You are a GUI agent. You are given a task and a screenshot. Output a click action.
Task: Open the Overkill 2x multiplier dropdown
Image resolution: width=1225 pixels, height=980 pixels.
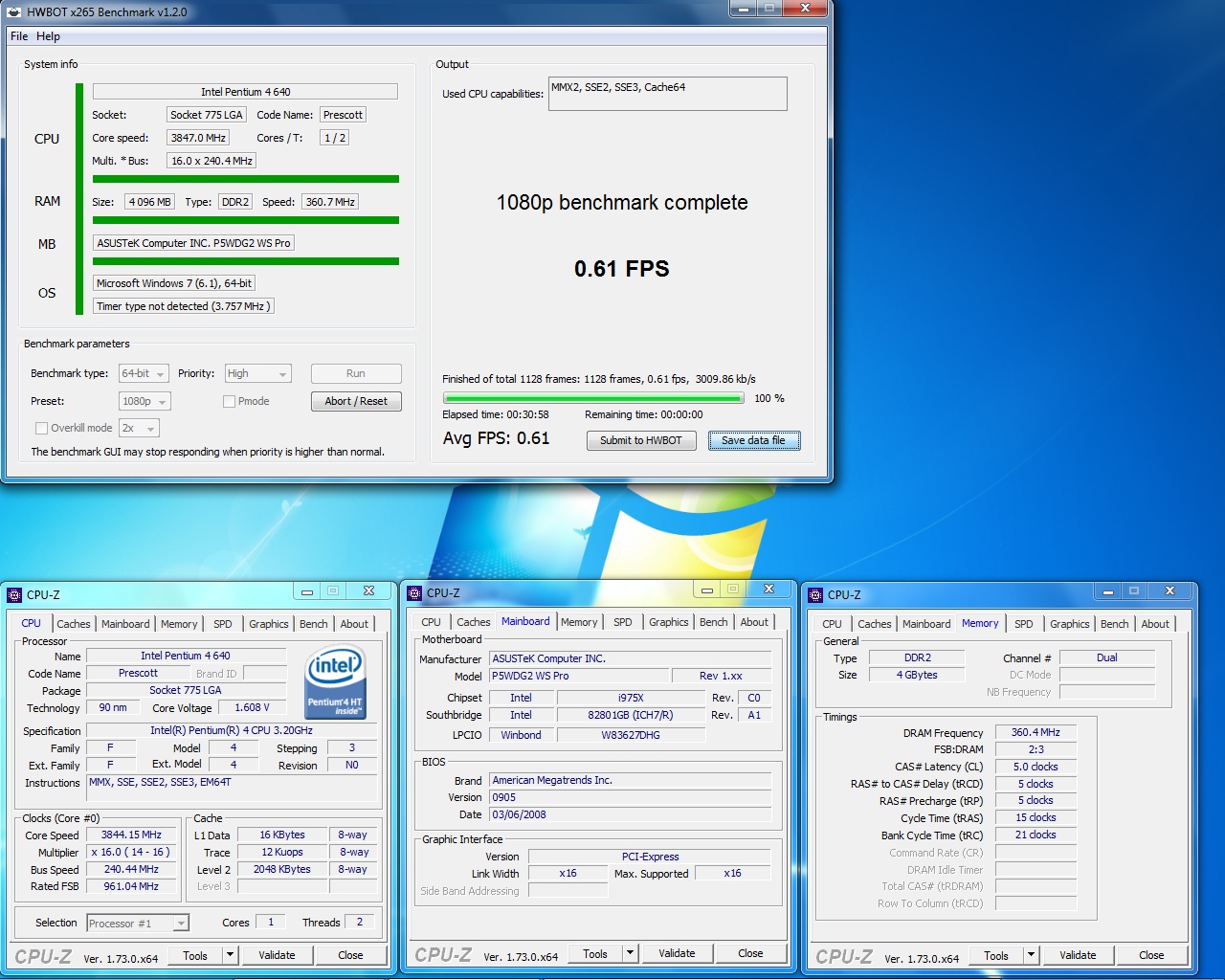coord(139,428)
